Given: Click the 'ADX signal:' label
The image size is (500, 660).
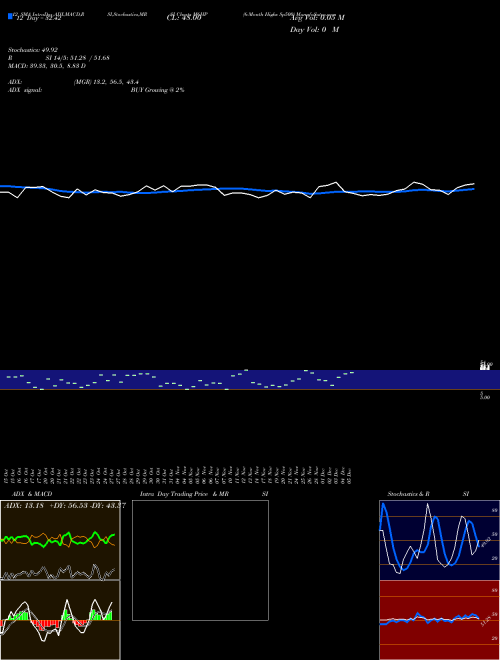Looking at the screenshot, I should click(25, 90).
